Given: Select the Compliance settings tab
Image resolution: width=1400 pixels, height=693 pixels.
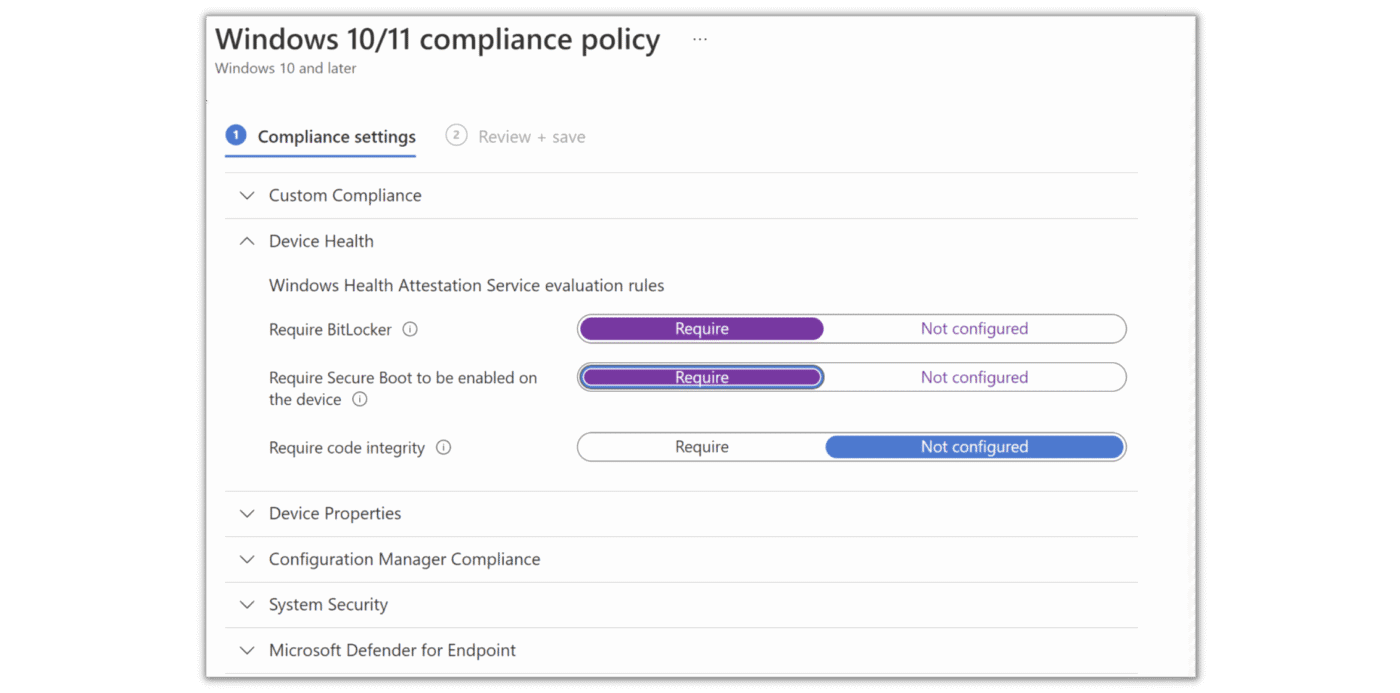Looking at the screenshot, I should [x=336, y=137].
